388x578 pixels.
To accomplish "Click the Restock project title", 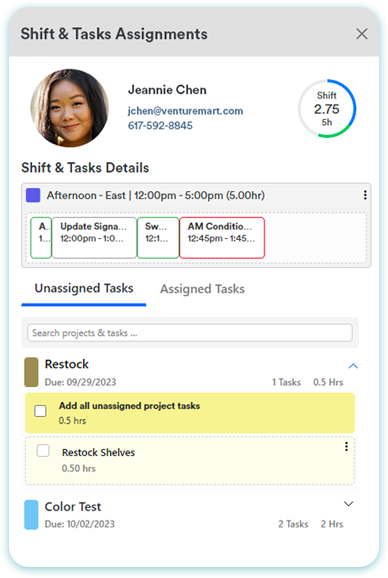I will 67,364.
